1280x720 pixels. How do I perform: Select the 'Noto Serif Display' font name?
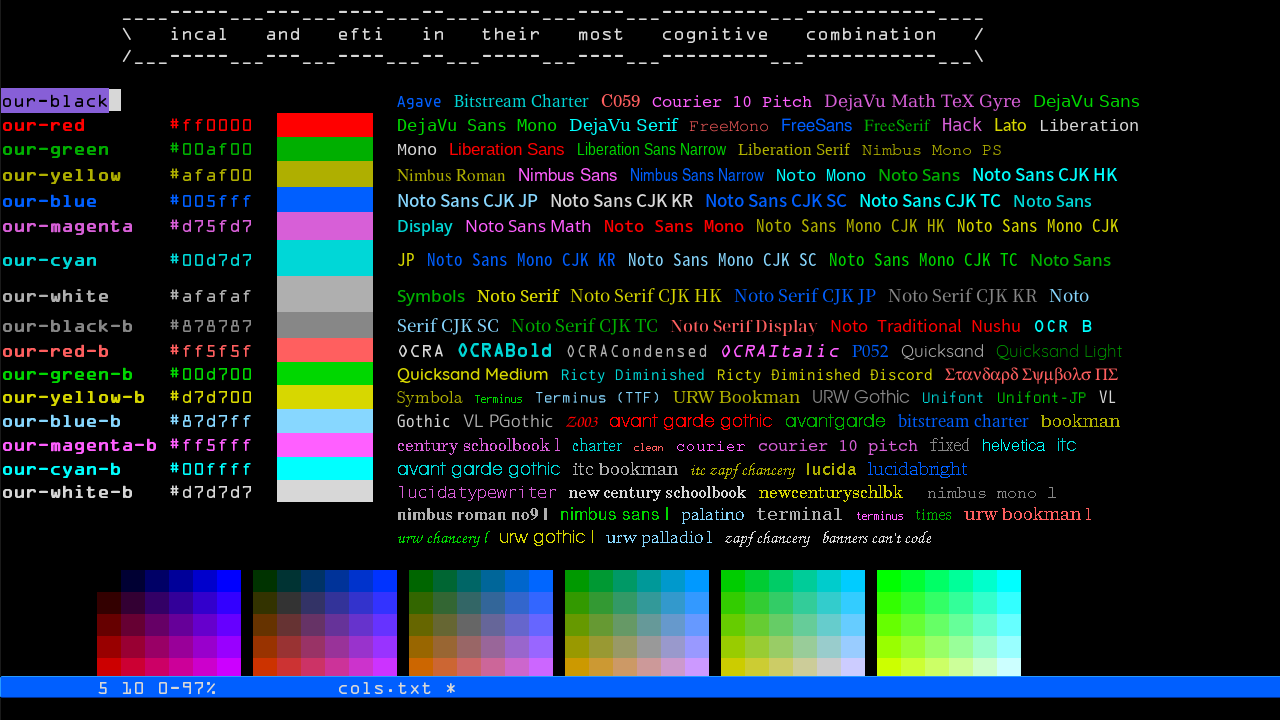pyautogui.click(x=743, y=327)
